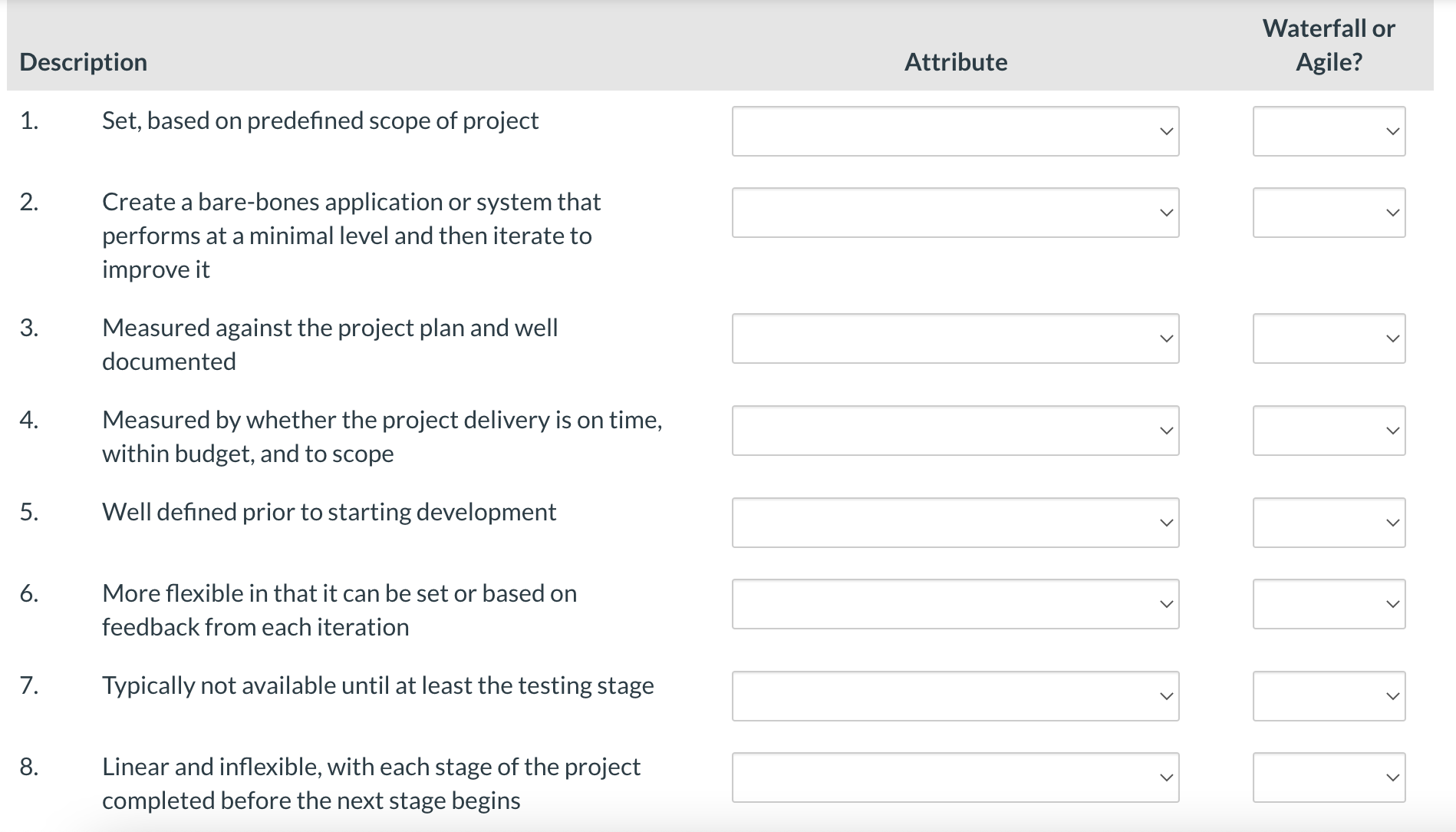This screenshot has width=1456, height=832.
Task: Open Attribute dropdown for testing stage row
Action: point(955,696)
